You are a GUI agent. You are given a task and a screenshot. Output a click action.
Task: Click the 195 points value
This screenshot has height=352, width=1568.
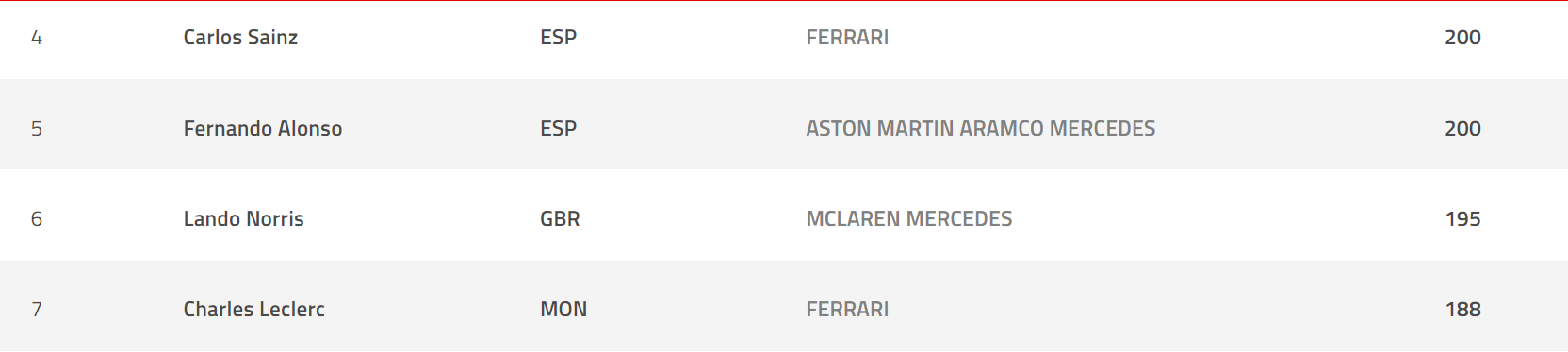tap(1462, 219)
